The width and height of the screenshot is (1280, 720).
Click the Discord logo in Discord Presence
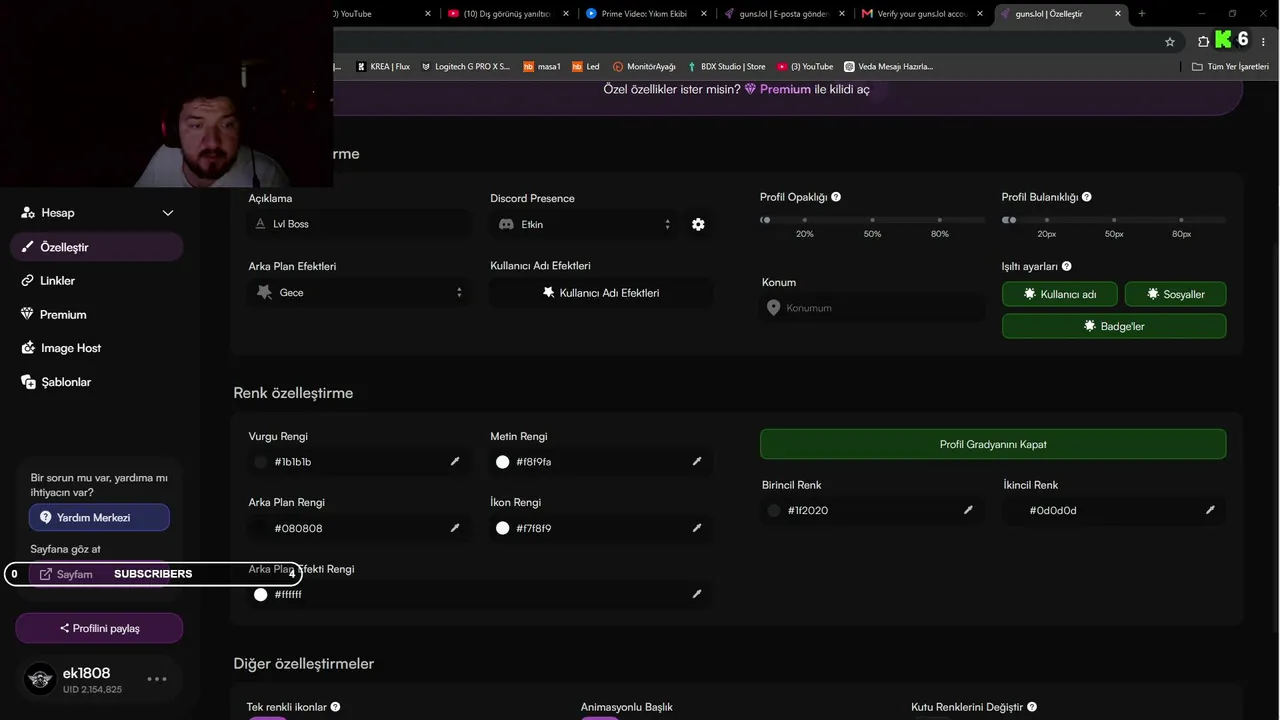point(506,224)
